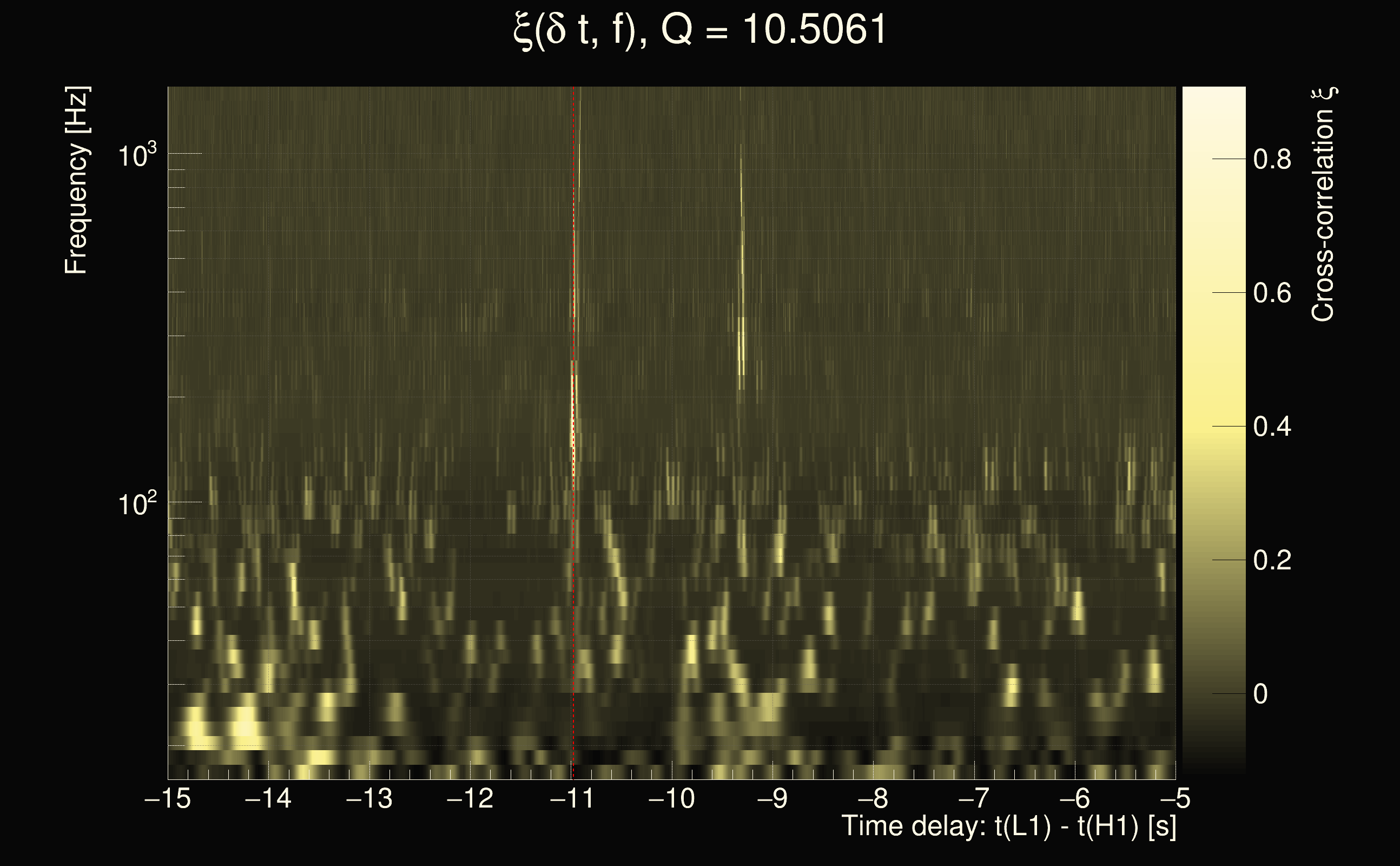The image size is (1400, 866).
Task: Click the -15 tick label
Action: (x=168, y=798)
